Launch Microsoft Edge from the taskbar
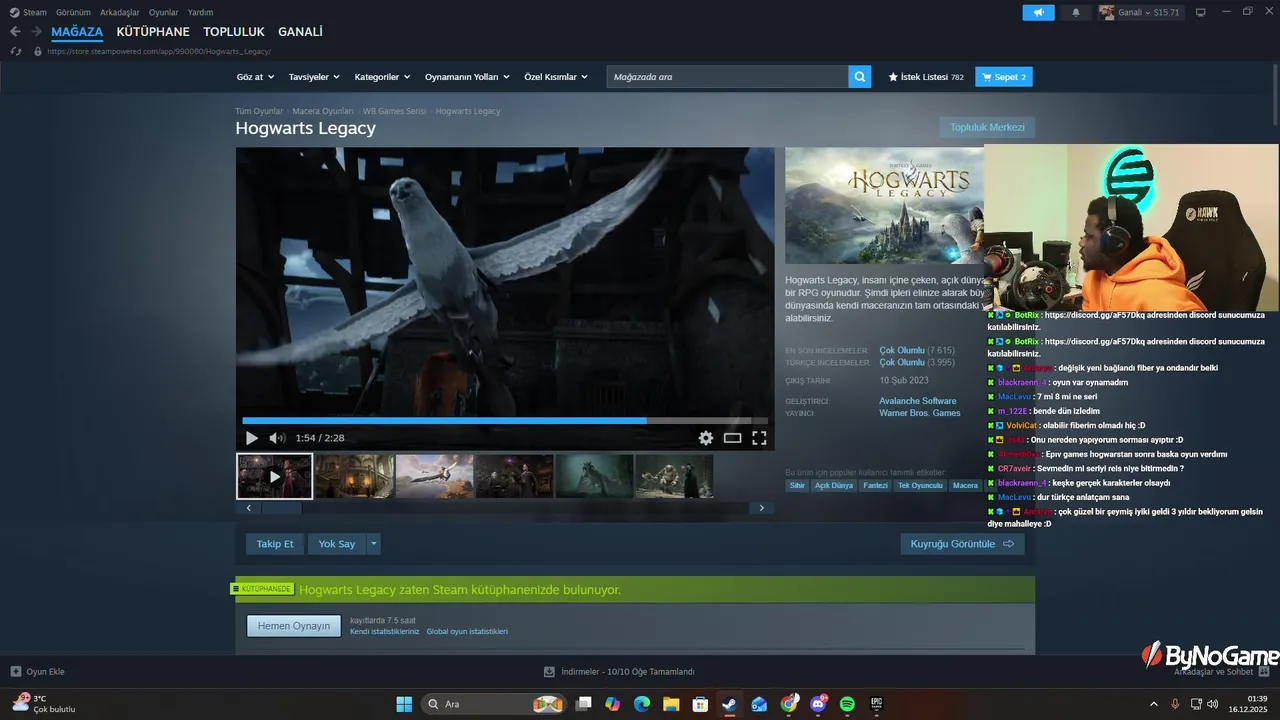This screenshot has width=1280, height=720. [x=642, y=704]
